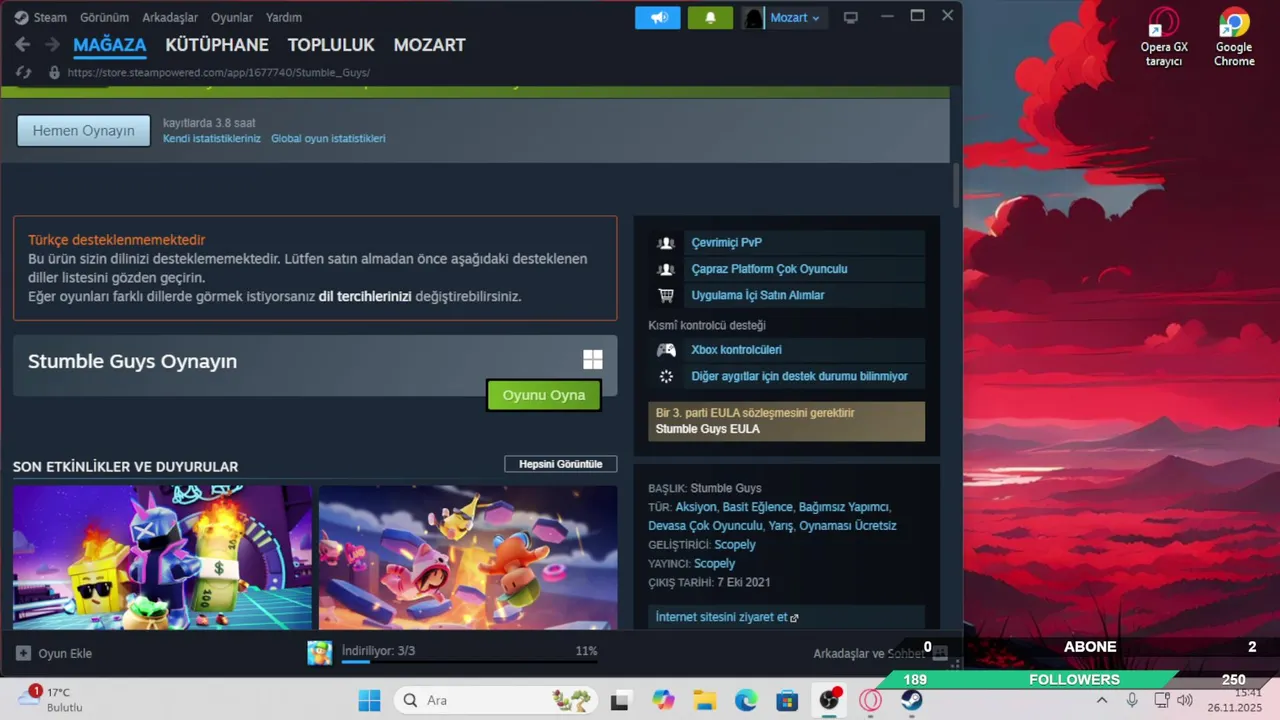Open the Yardım menu
Screen dimensions: 1280x720
[x=284, y=17]
